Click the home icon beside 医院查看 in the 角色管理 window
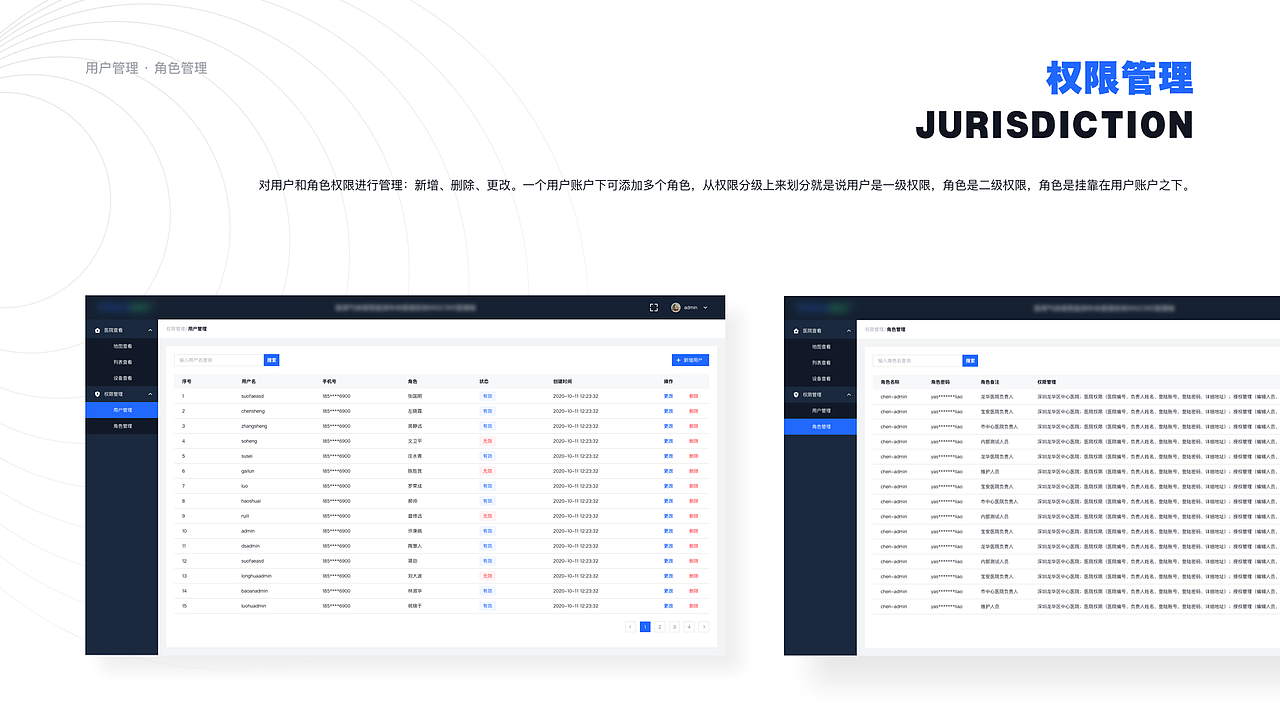Image resolution: width=1280 pixels, height=720 pixels. pyautogui.click(x=796, y=330)
